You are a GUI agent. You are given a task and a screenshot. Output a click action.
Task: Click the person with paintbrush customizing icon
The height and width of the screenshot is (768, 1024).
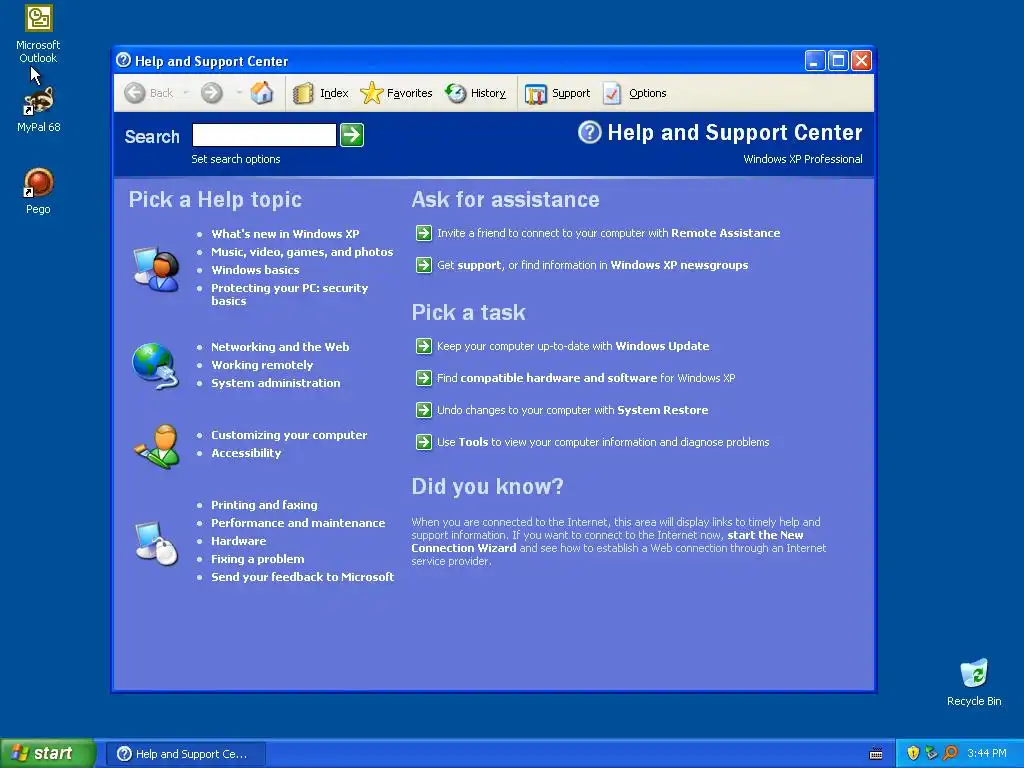157,447
